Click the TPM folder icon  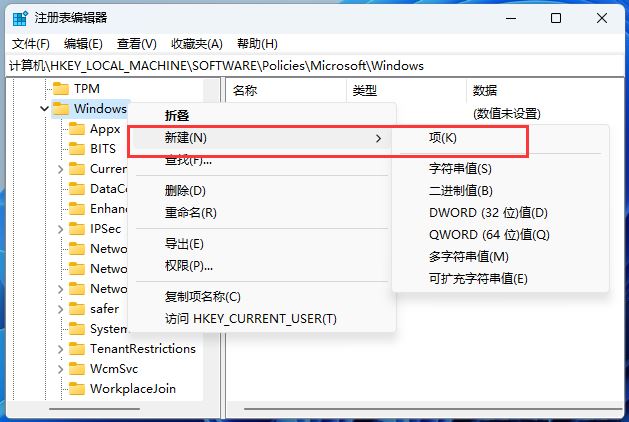(x=60, y=89)
